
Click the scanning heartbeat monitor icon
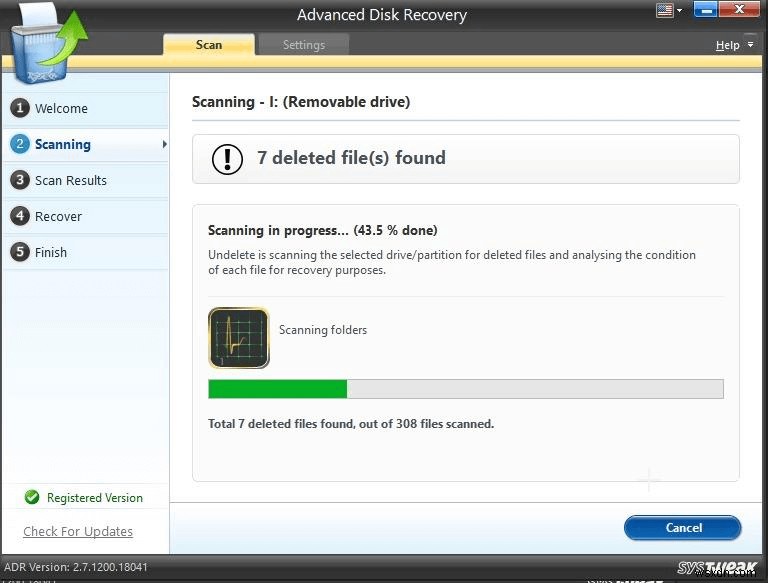tap(239, 338)
